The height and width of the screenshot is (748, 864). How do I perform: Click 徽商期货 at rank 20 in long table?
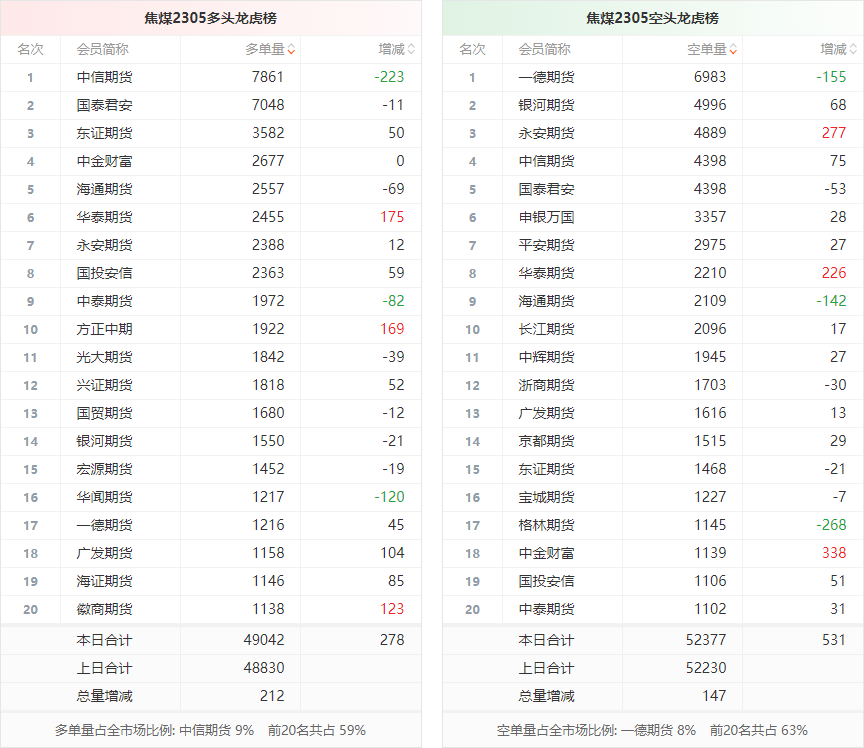pos(104,609)
